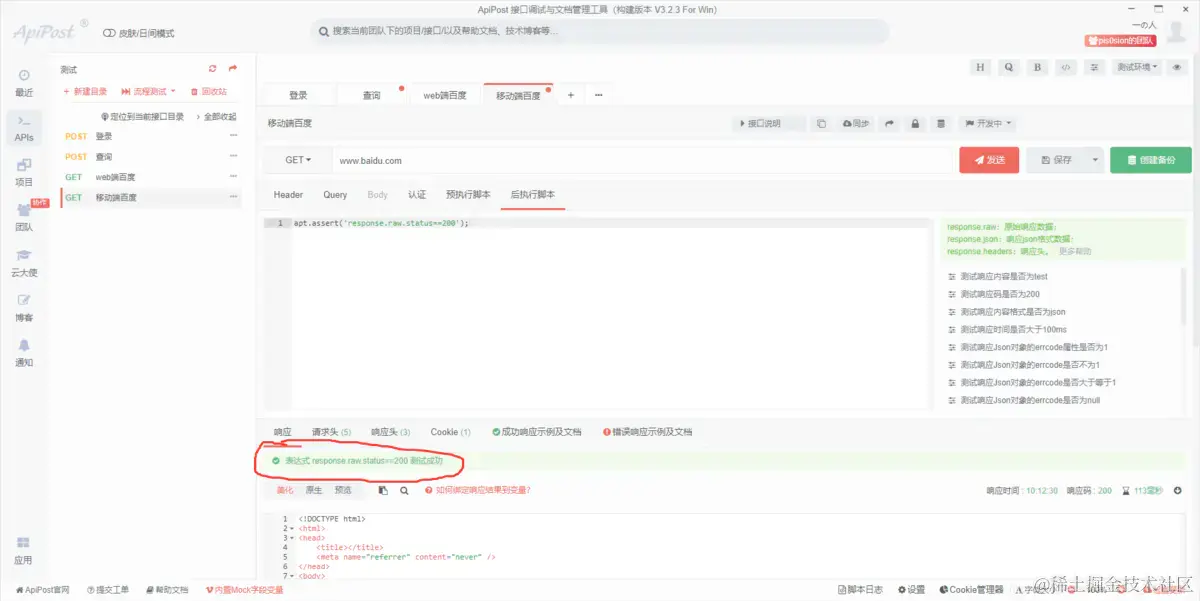Click the green 创建备份 button

point(1151,160)
